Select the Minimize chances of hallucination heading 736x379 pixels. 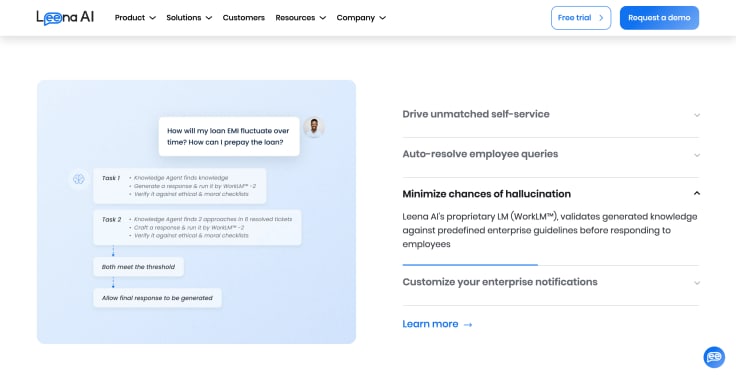(x=487, y=194)
